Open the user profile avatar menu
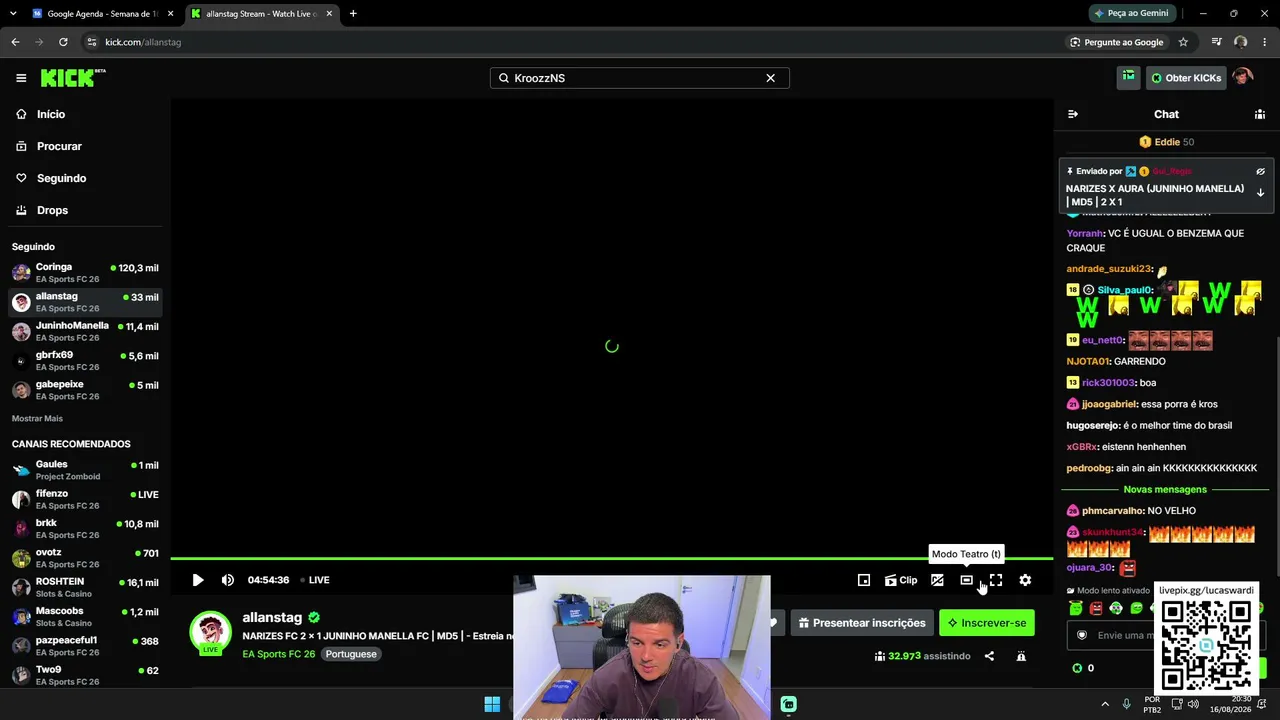This screenshot has width=1280, height=720. pos(1243,77)
